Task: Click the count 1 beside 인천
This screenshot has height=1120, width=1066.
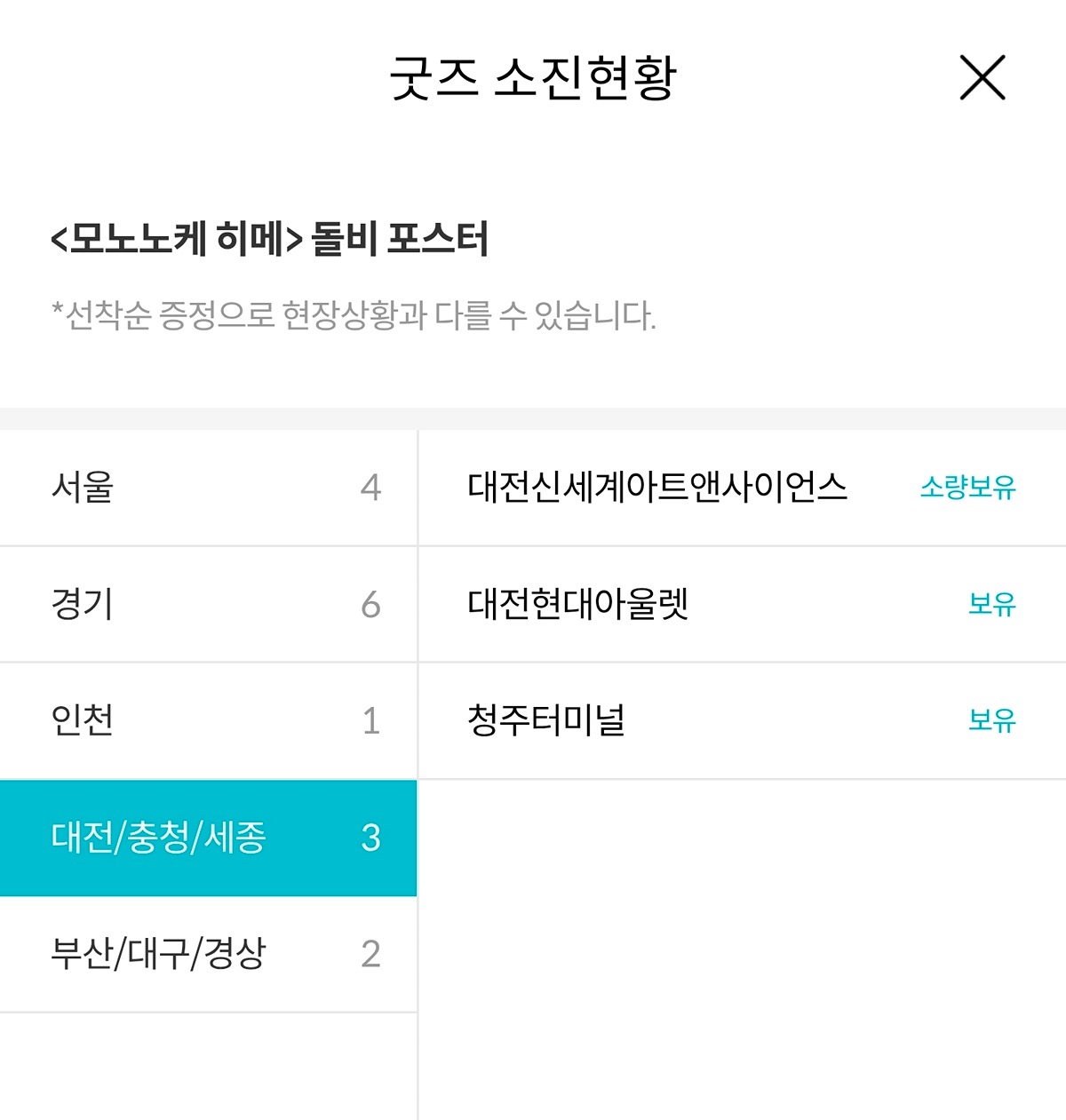Action: click(371, 721)
